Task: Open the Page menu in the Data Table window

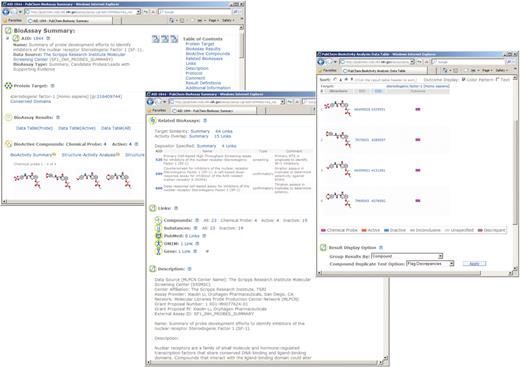Action: click(x=487, y=70)
